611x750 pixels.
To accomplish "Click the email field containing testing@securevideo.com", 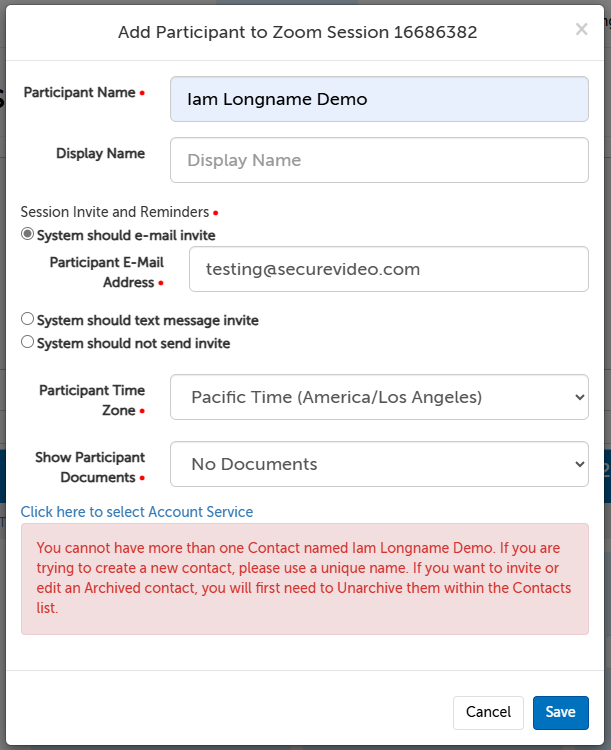I will [388, 269].
